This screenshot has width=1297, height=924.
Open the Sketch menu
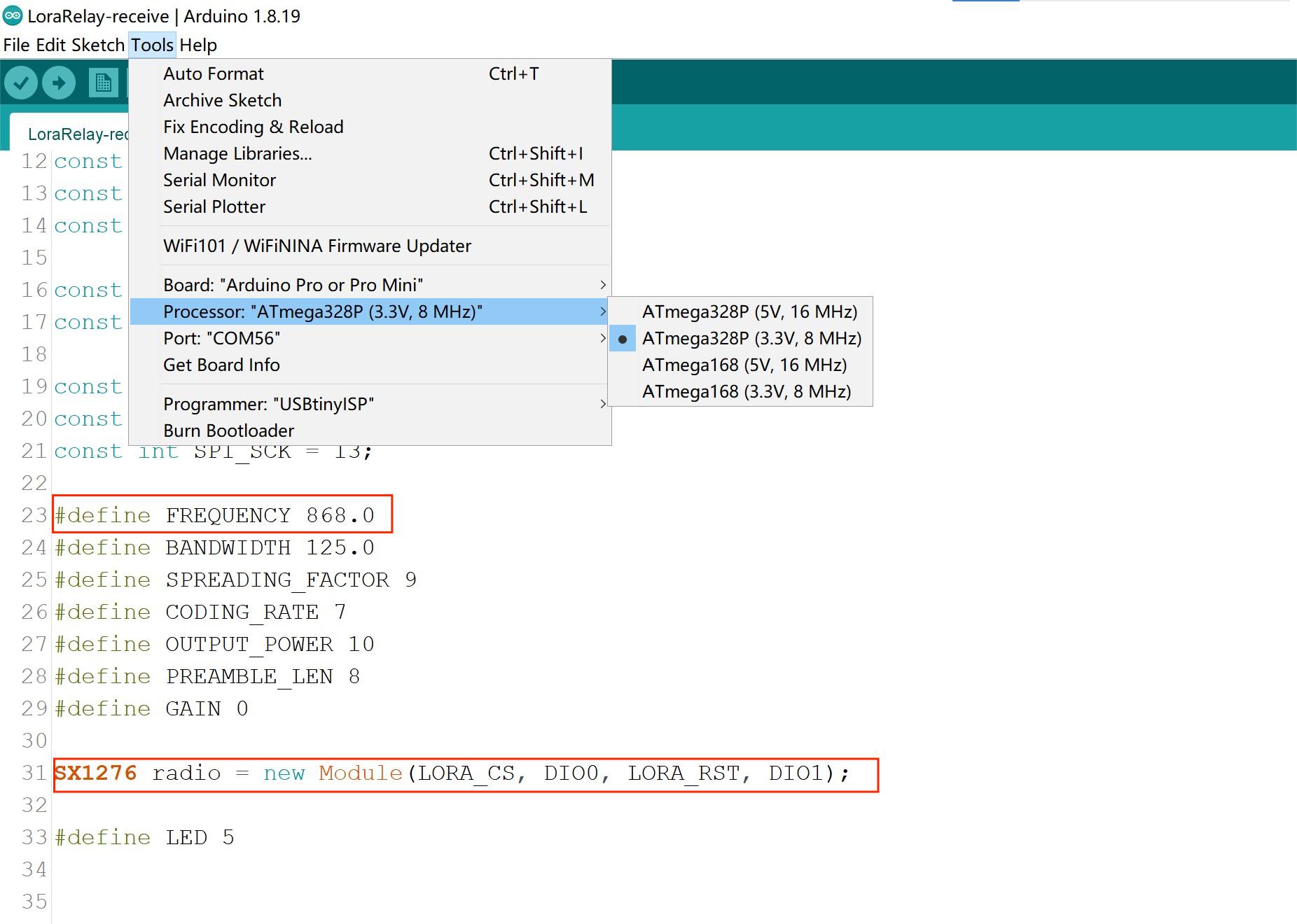point(98,45)
